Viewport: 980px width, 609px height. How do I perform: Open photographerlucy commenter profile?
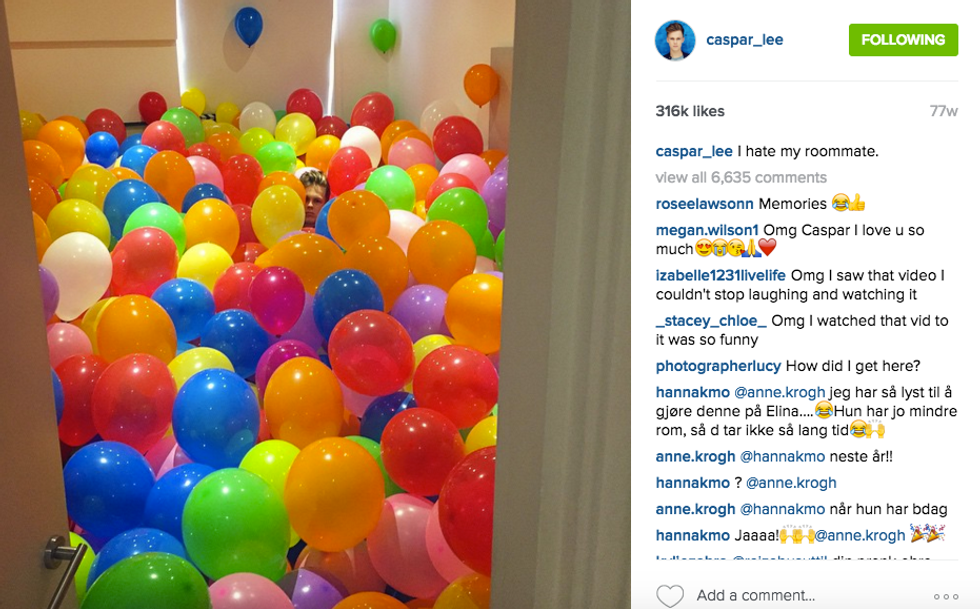point(718,366)
